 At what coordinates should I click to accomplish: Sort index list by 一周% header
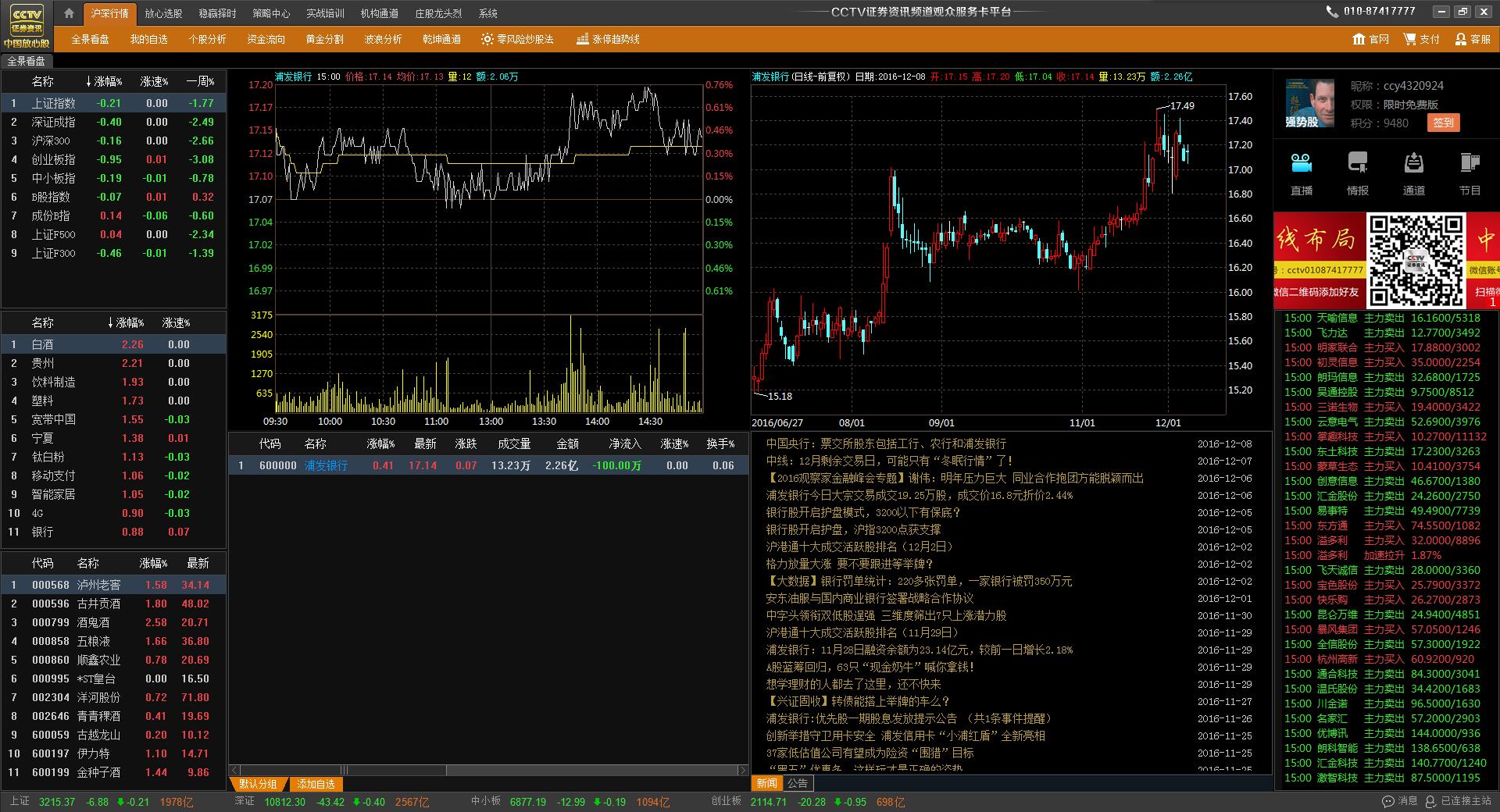pos(200,81)
